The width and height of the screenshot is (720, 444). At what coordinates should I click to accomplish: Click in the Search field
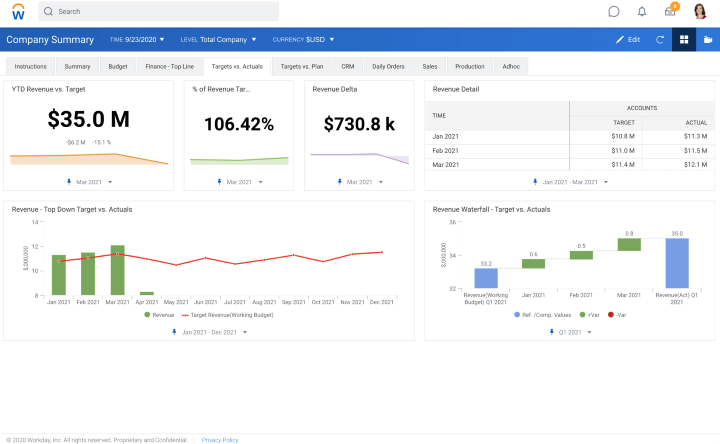(x=160, y=12)
